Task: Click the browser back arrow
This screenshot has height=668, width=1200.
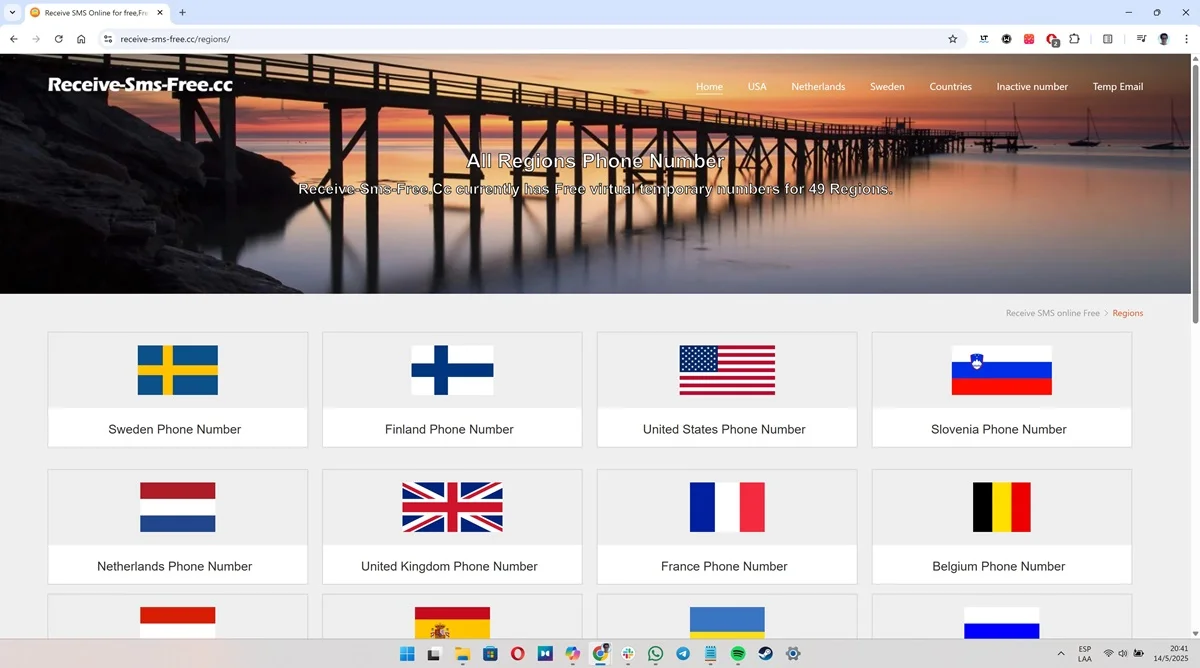Action: click(x=14, y=39)
